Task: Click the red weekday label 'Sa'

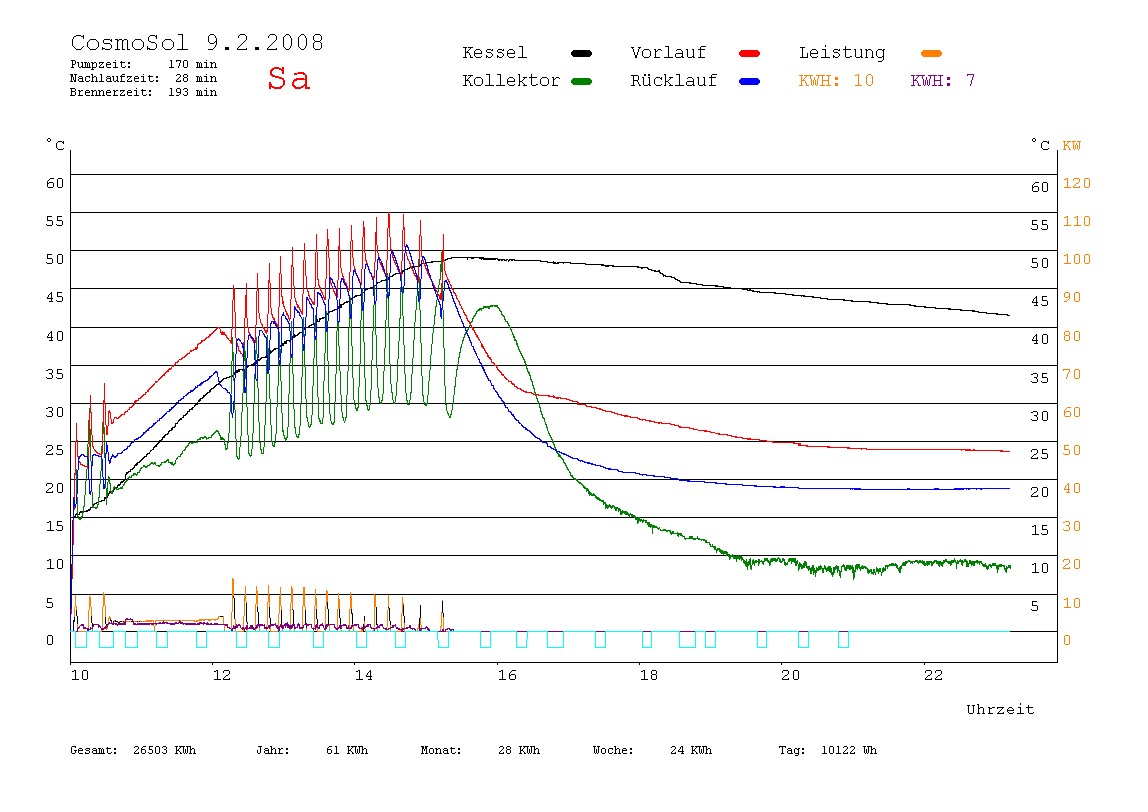Action: coord(288,78)
